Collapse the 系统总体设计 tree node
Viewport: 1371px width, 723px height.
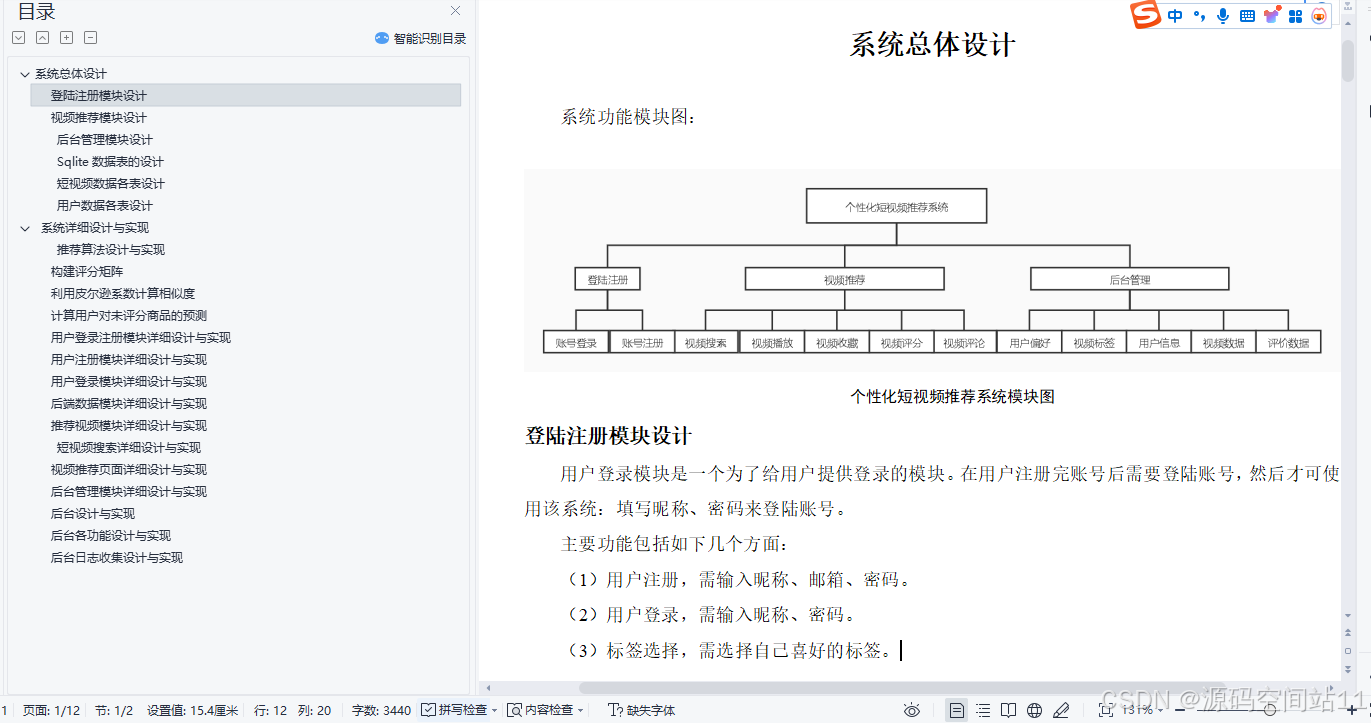24,74
